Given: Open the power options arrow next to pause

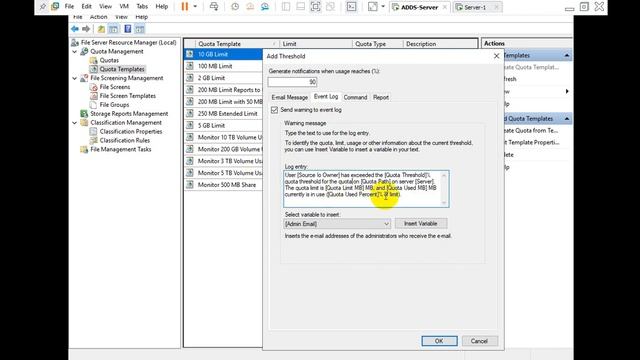Looking at the screenshot, I should click(x=195, y=7).
